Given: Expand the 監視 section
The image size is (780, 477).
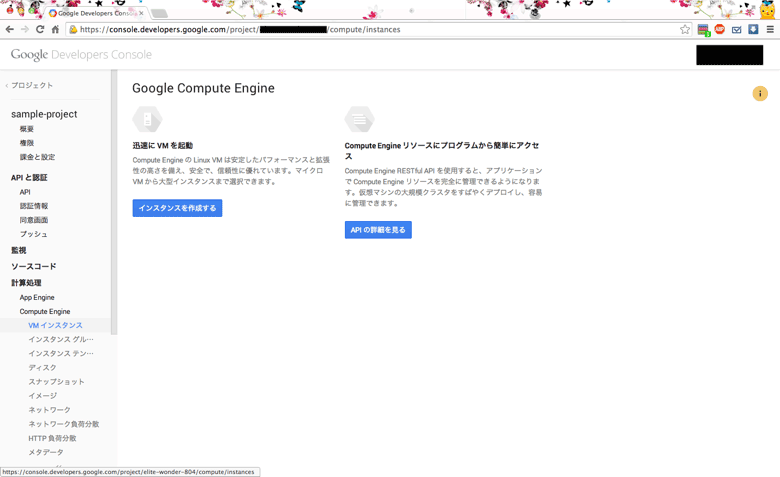Looking at the screenshot, I should tap(18, 250).
